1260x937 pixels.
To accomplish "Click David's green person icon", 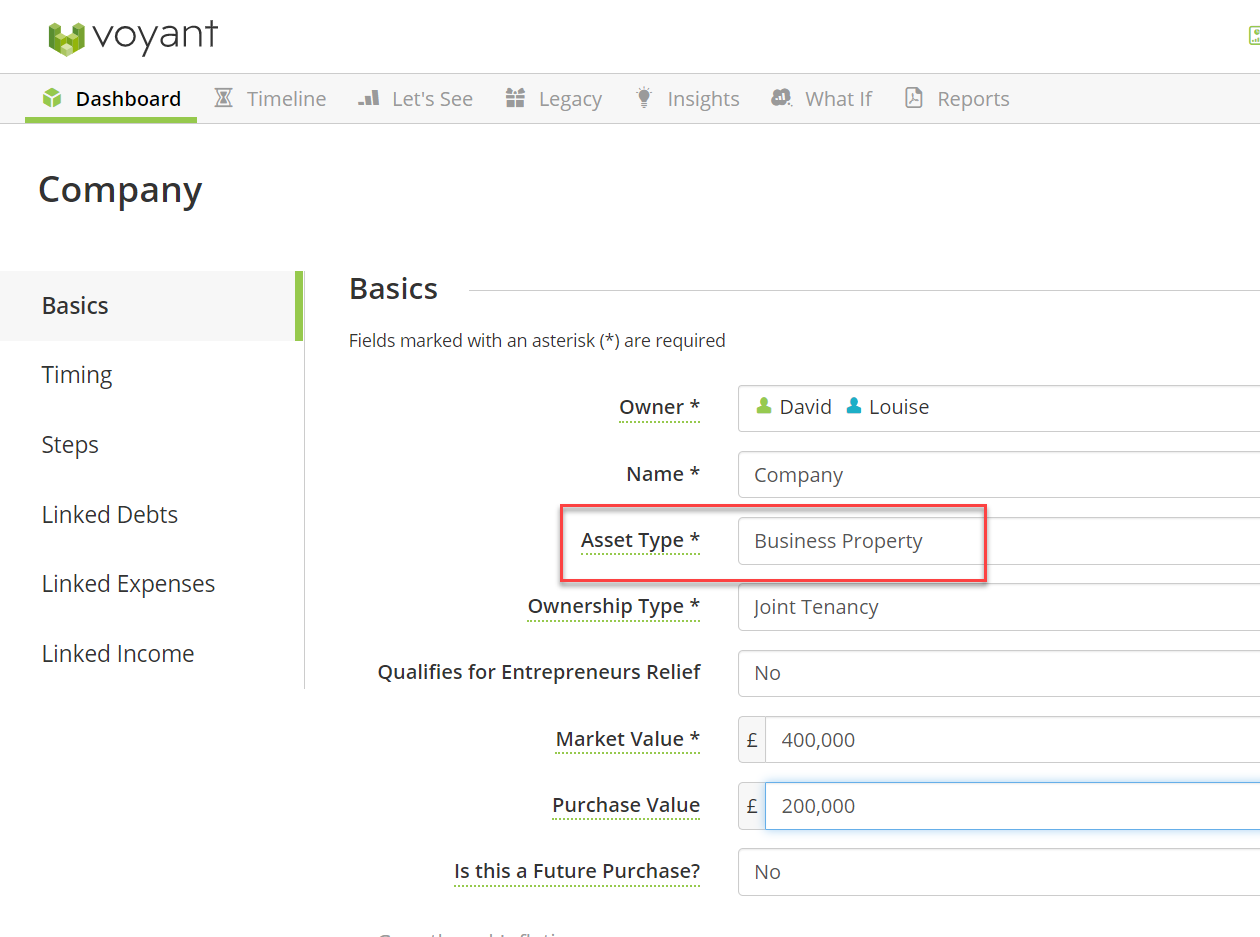I will point(764,406).
